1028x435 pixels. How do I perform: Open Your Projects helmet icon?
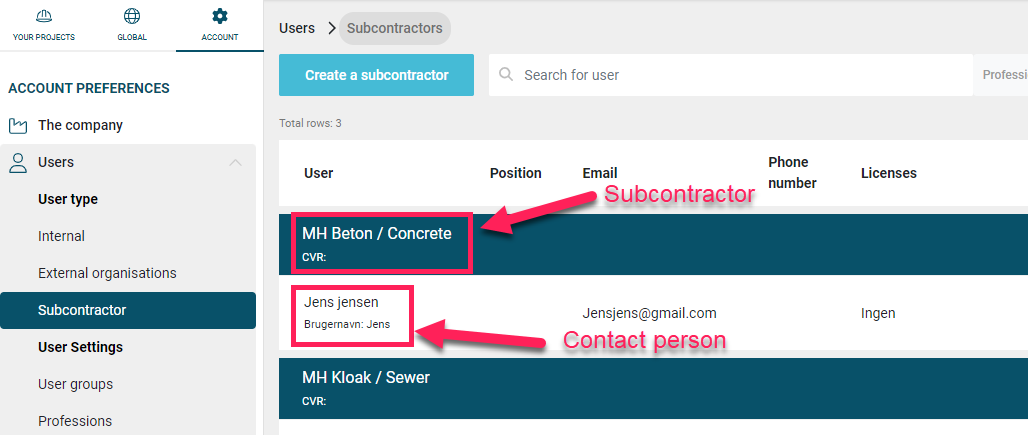[x=44, y=16]
